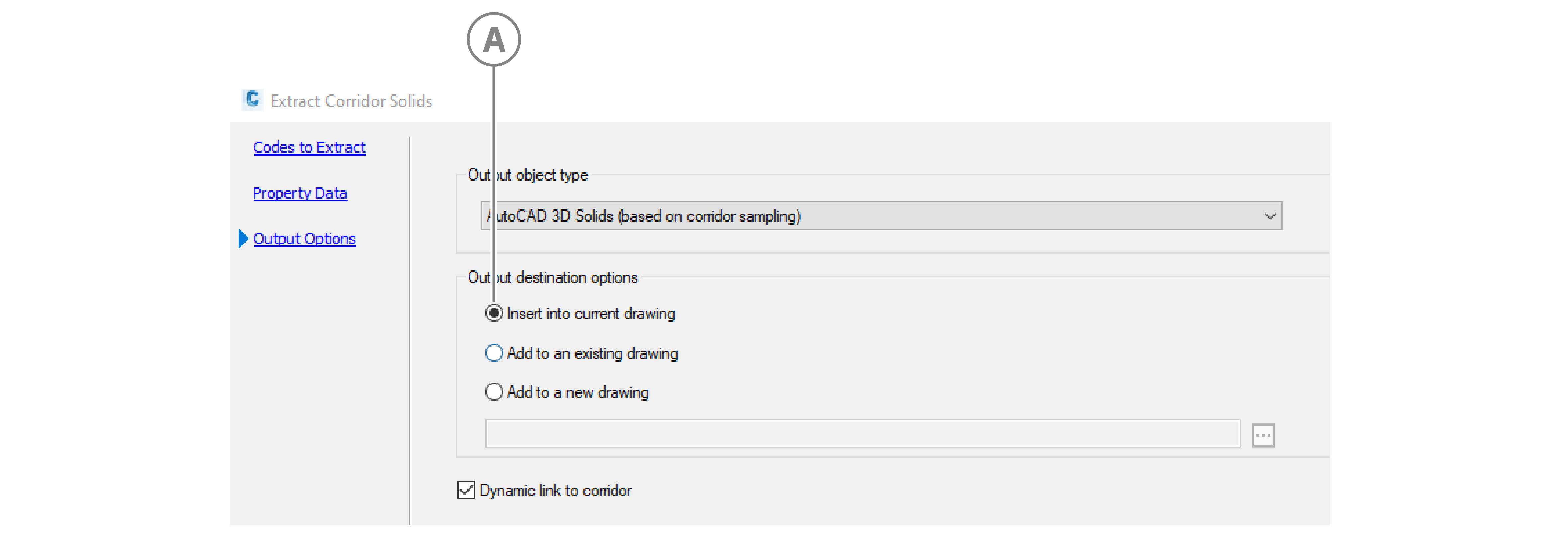Select Insert into current drawing radio button
1568x539 pixels.
coord(494,313)
